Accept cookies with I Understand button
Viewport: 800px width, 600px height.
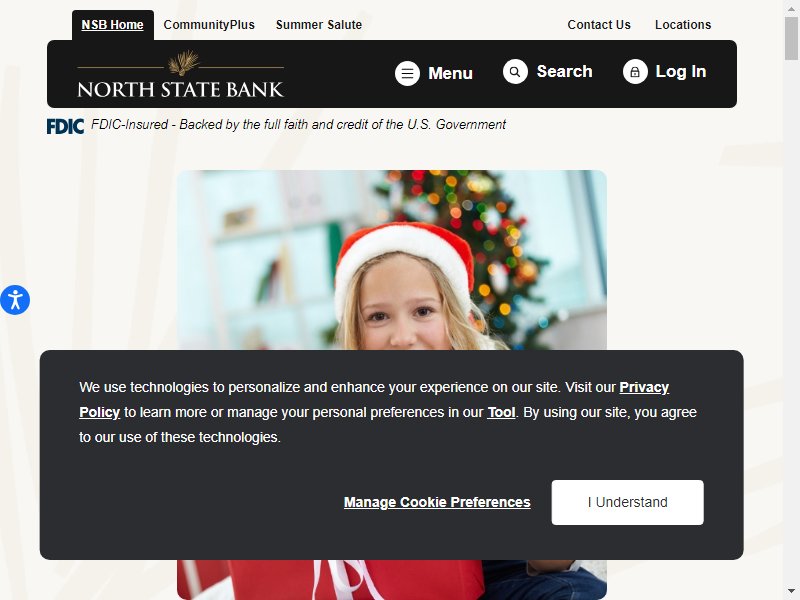(x=628, y=502)
